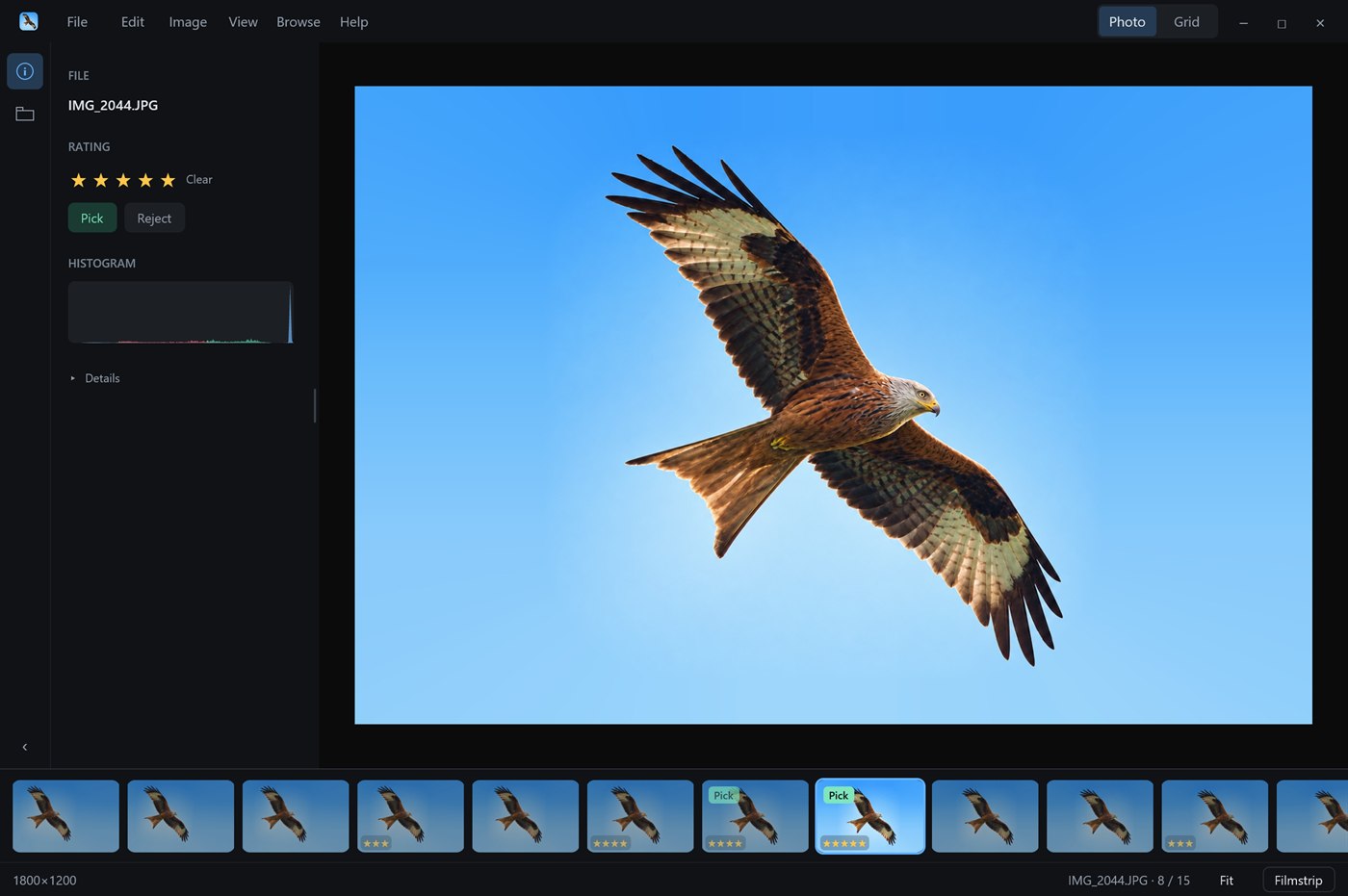Set rating to one star
The height and width of the screenshot is (896, 1348).
[x=79, y=180]
